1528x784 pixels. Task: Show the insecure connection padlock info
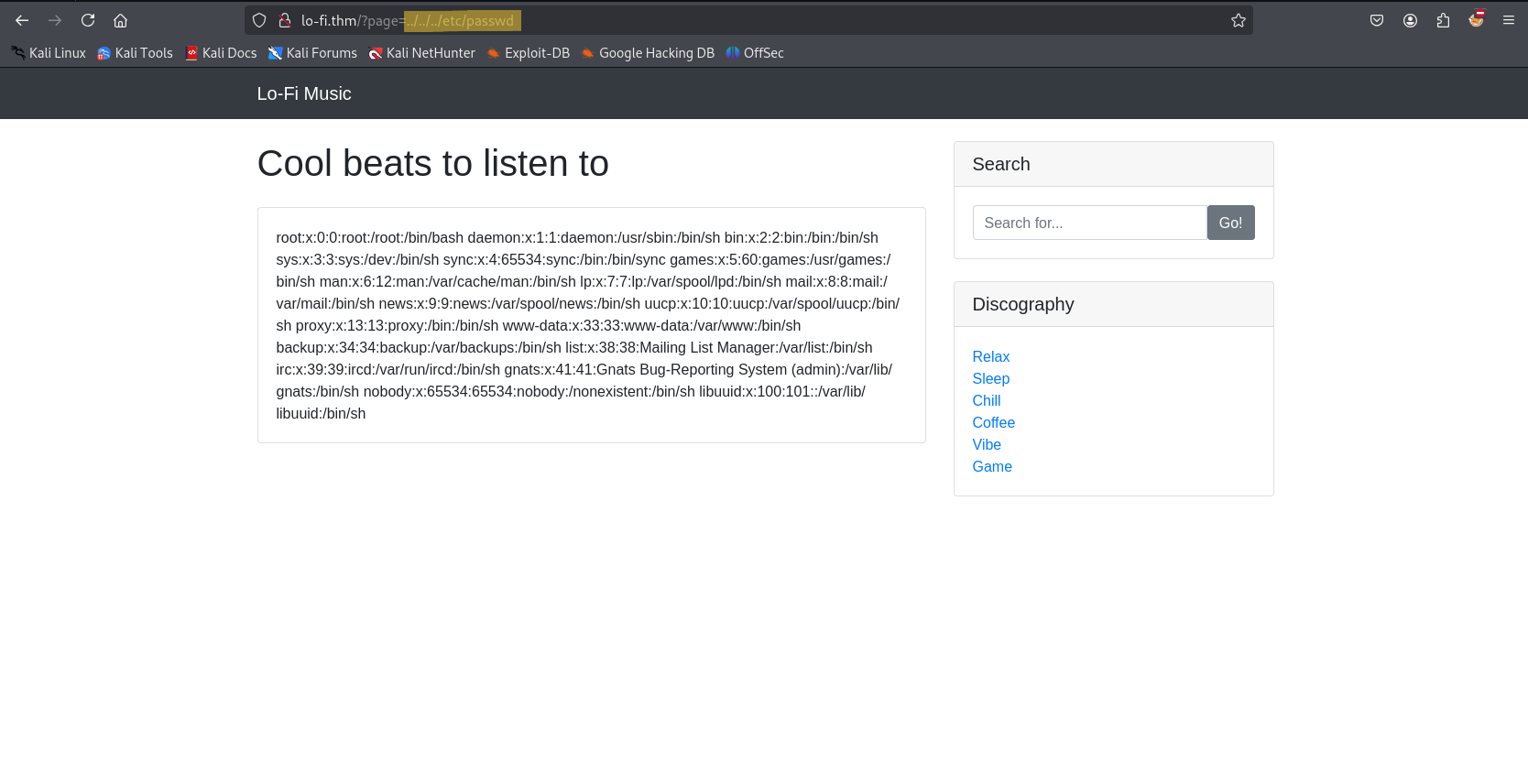click(x=285, y=20)
